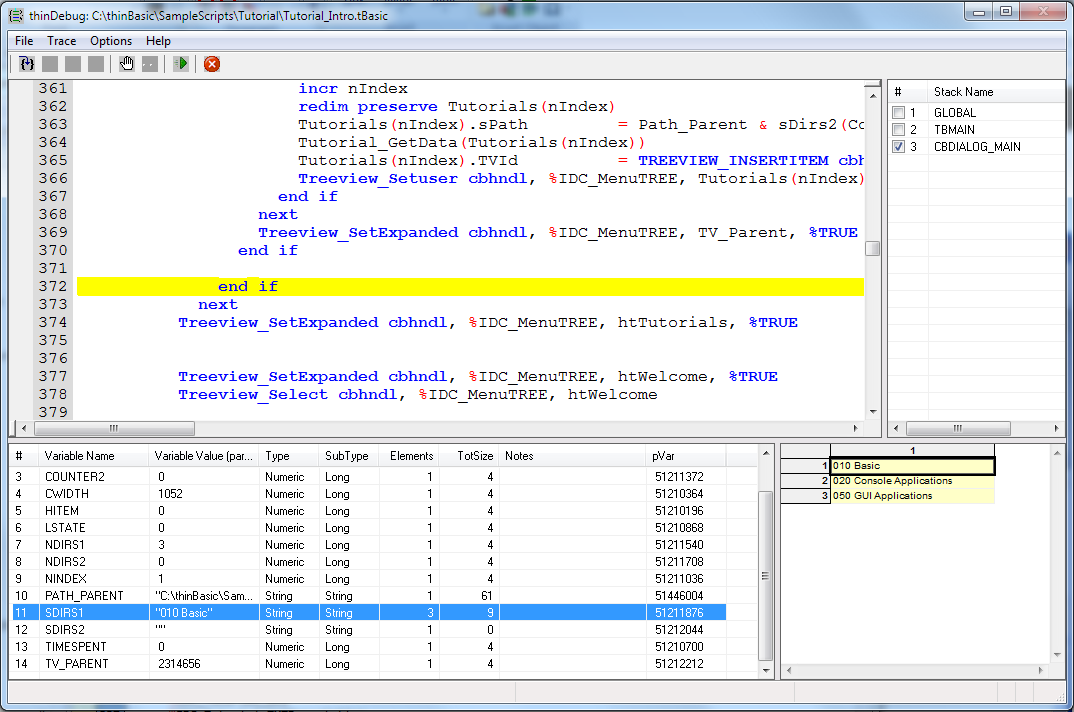
Task: Check the TBMAIN stack checkbox
Action: point(898,130)
